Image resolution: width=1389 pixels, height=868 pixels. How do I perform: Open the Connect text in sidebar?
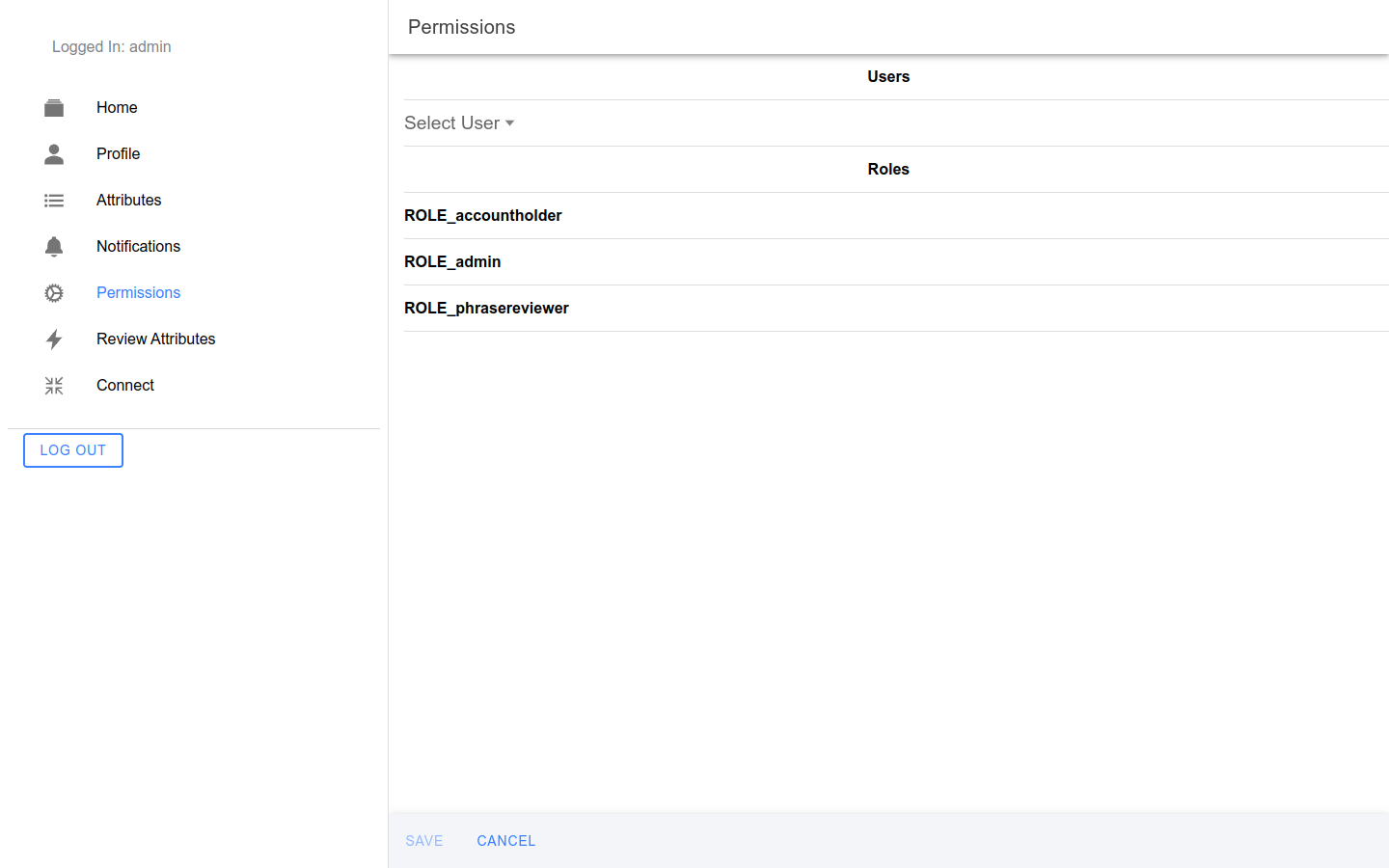(125, 386)
